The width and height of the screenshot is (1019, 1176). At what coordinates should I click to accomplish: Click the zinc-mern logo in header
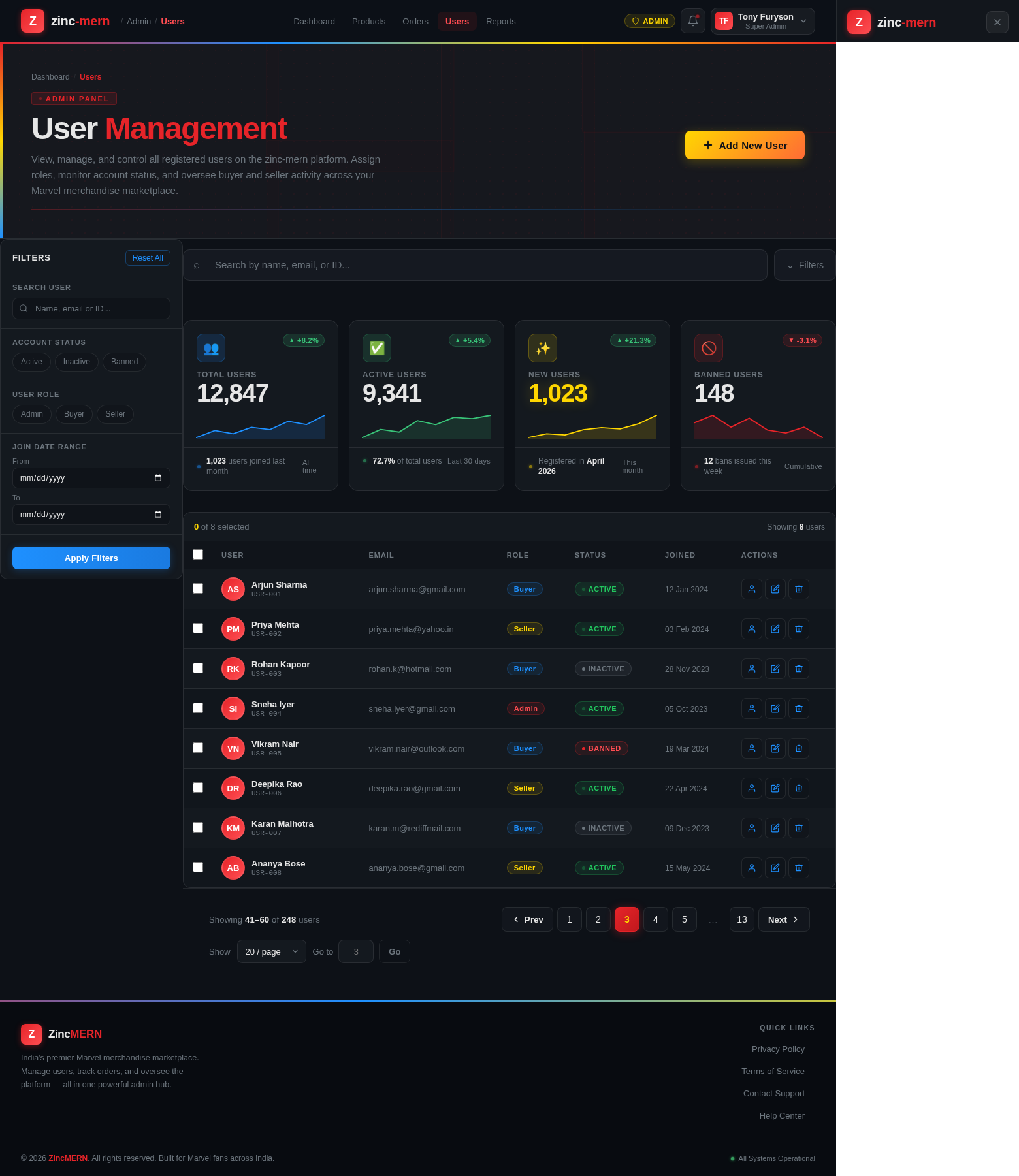coord(65,21)
